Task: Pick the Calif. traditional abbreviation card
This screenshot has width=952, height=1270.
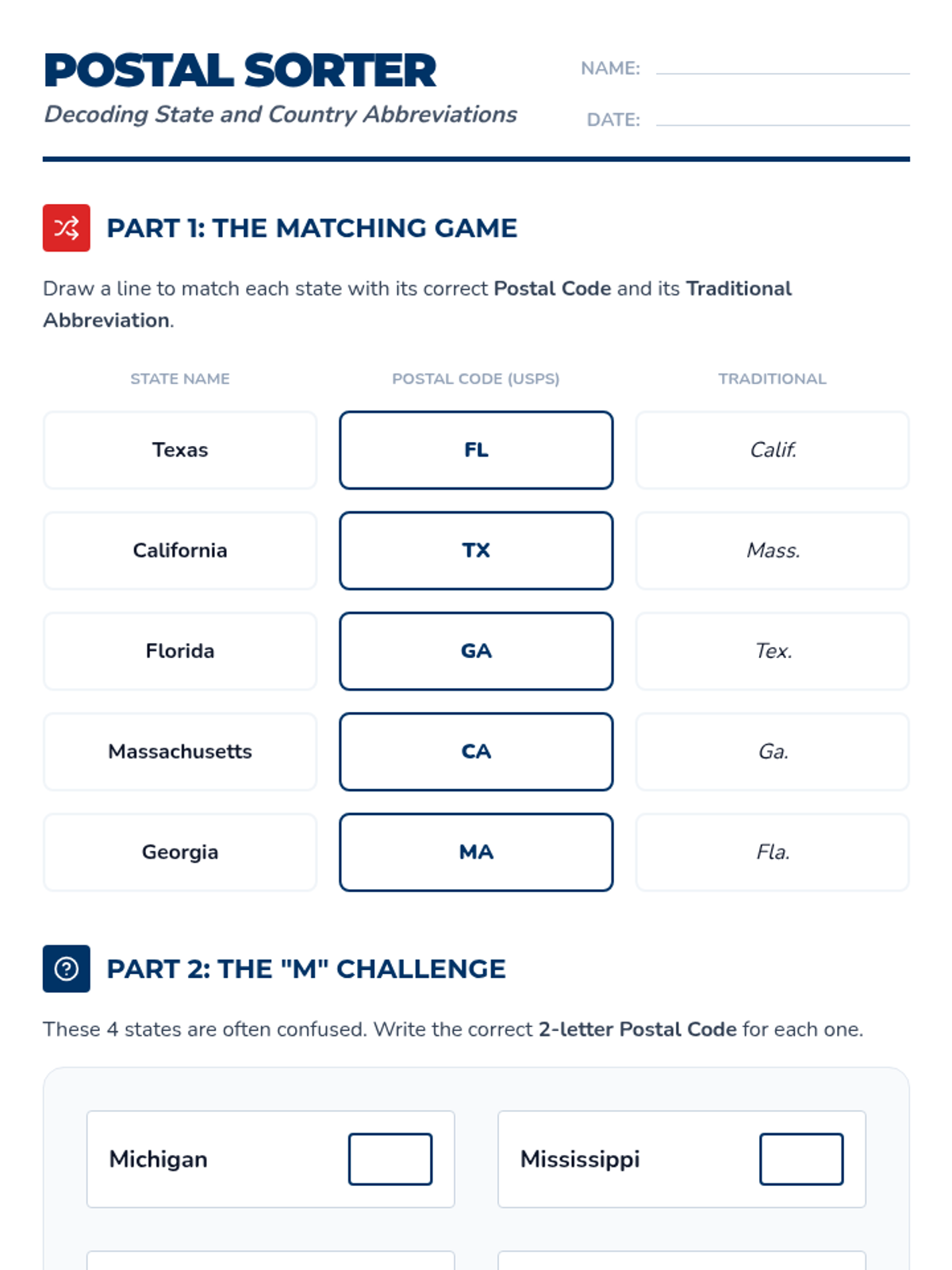Action: click(x=772, y=450)
